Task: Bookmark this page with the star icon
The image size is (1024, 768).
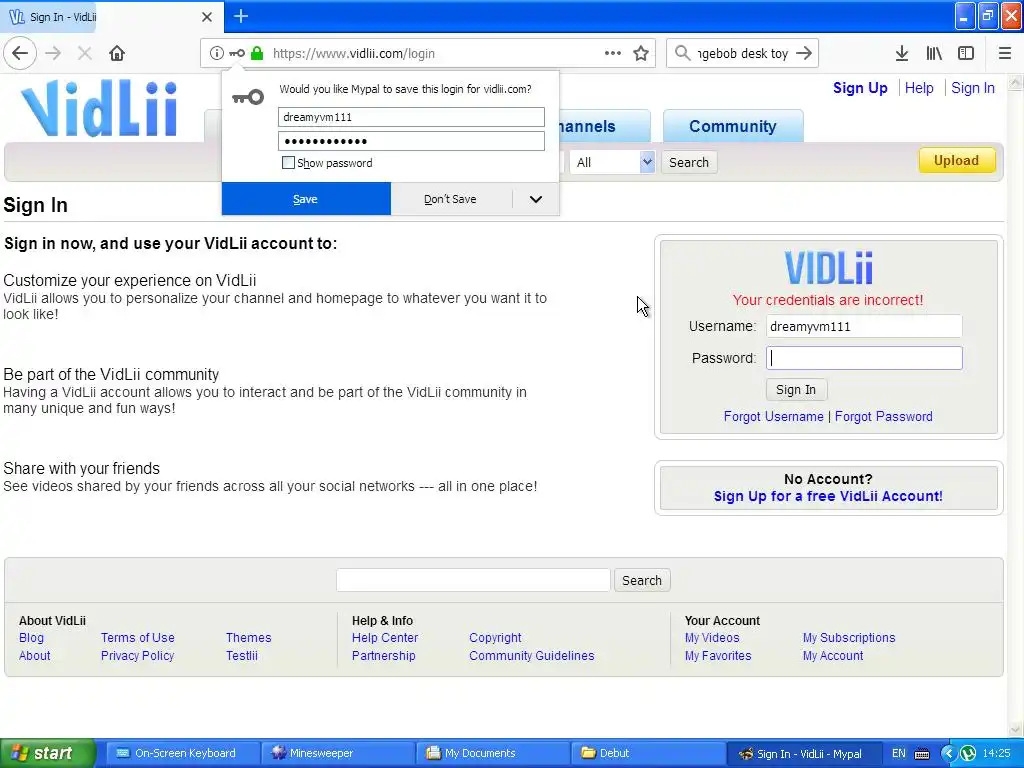Action: pyautogui.click(x=641, y=54)
